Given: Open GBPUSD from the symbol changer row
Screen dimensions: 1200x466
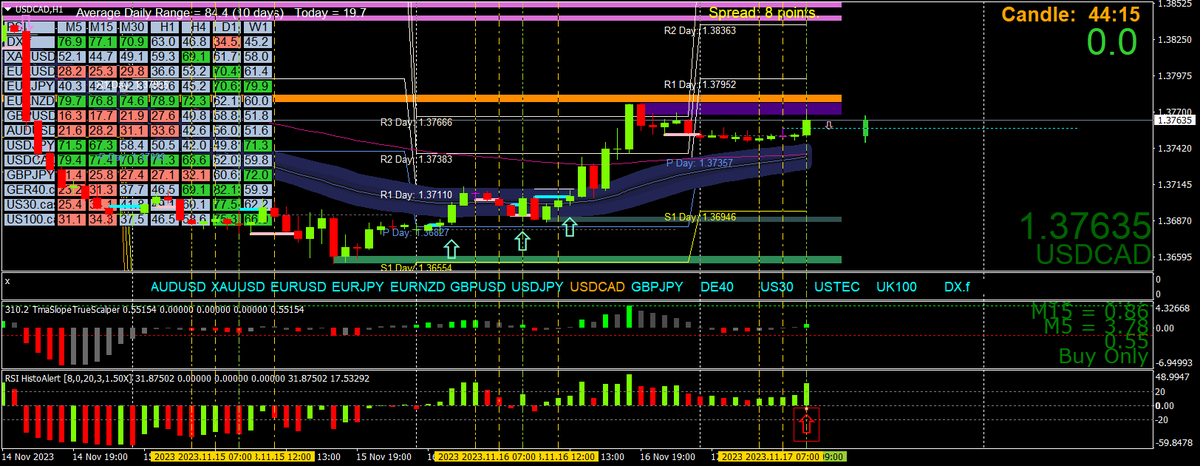Looking at the screenshot, I should [478, 287].
